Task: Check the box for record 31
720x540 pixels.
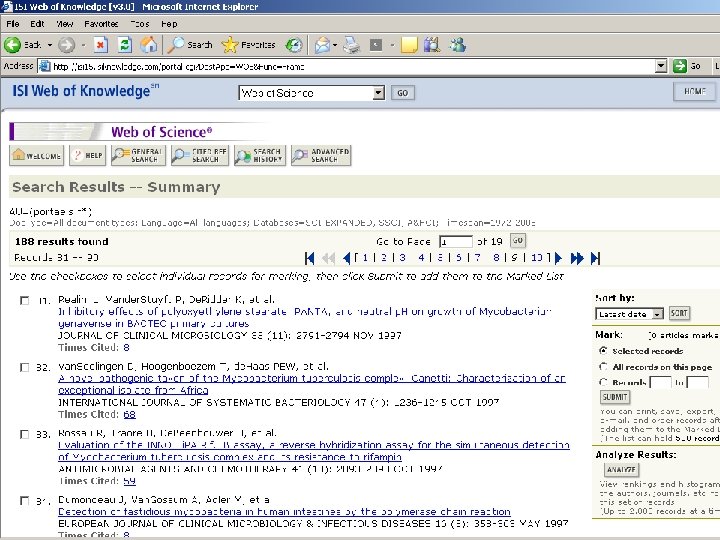Action: point(25,301)
